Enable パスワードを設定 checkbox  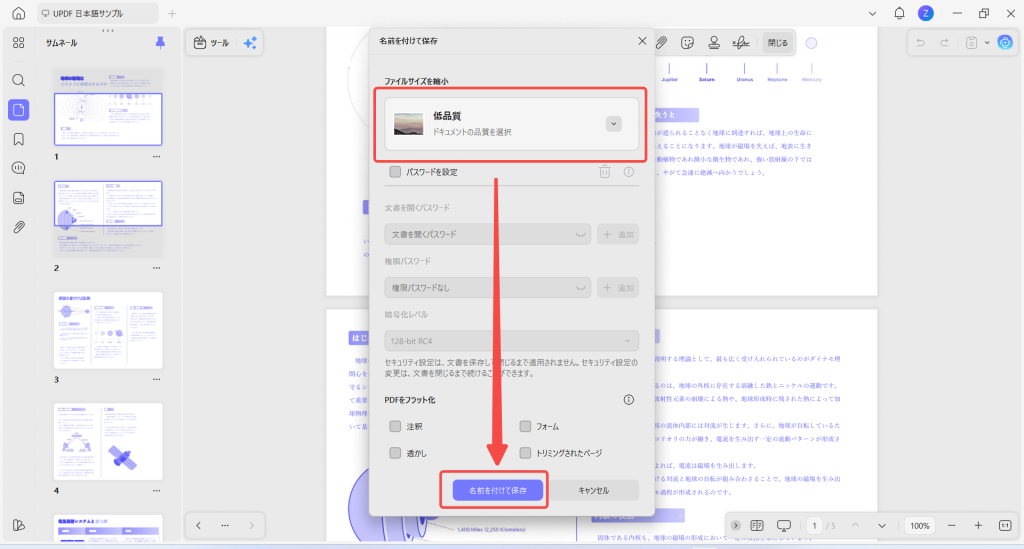click(395, 172)
